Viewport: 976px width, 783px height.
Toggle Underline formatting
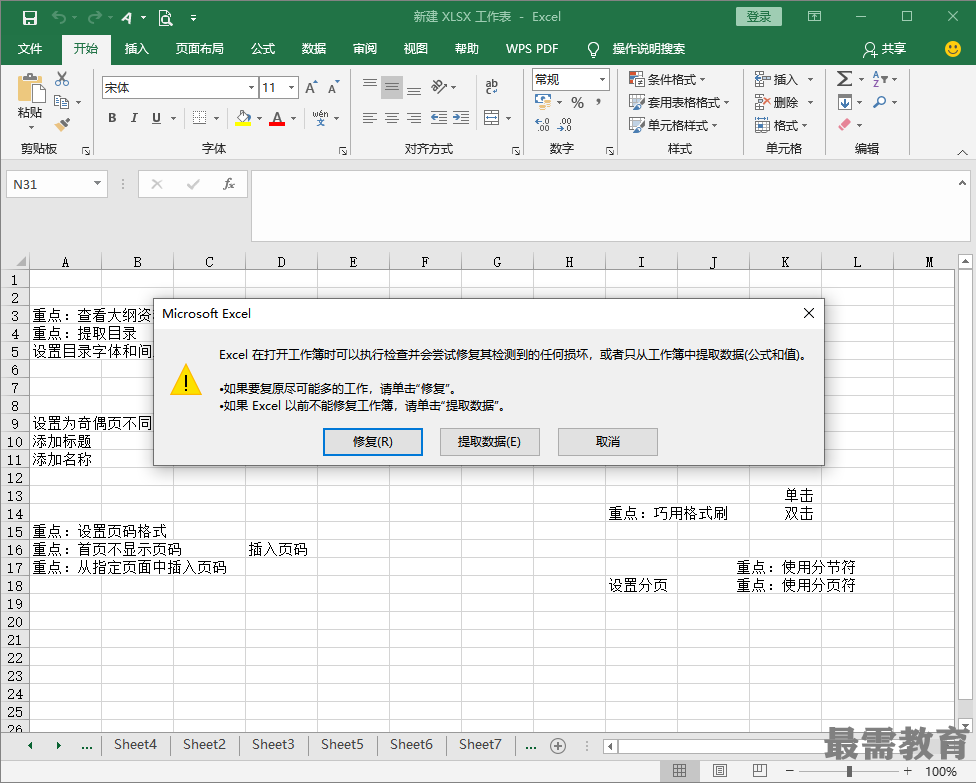point(156,118)
